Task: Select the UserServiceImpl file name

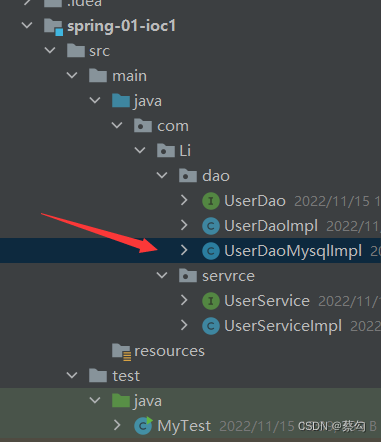Action: tap(283, 326)
